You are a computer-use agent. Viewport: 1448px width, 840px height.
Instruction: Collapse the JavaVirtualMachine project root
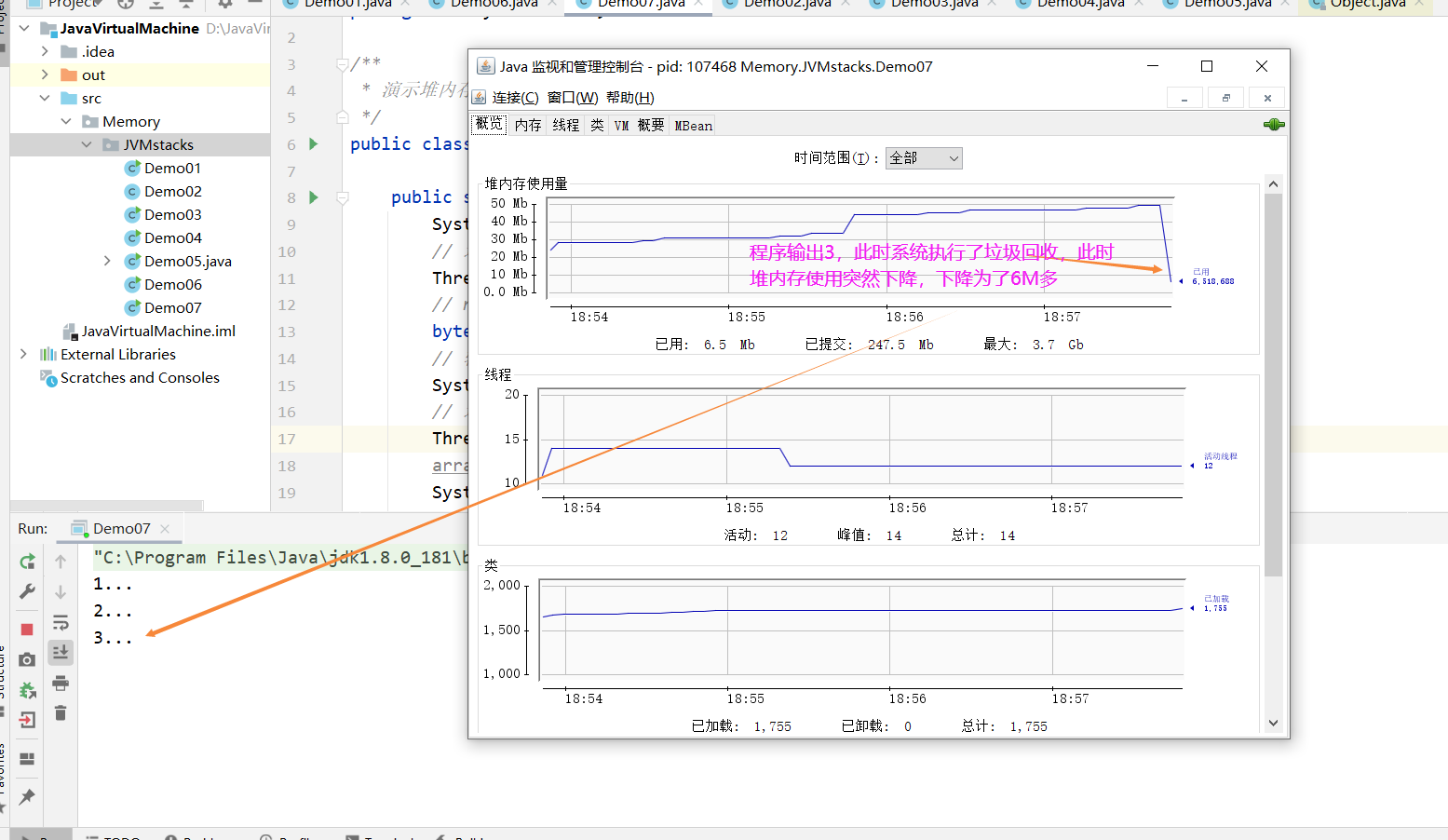pos(24,28)
